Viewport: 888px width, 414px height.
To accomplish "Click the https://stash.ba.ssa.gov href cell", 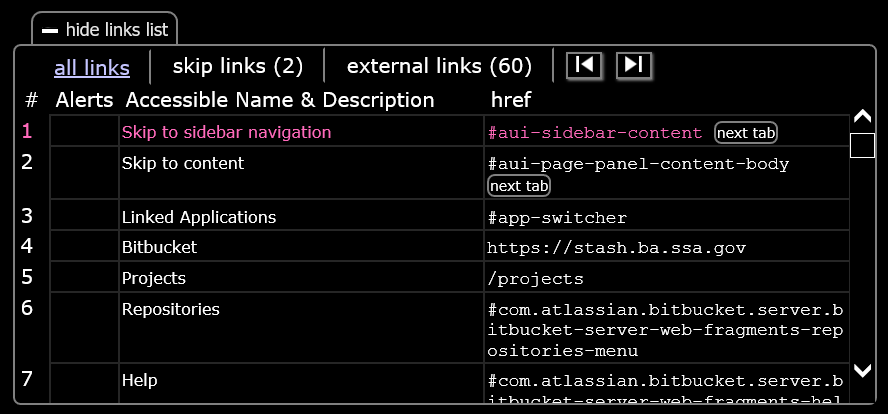I will click(616, 248).
